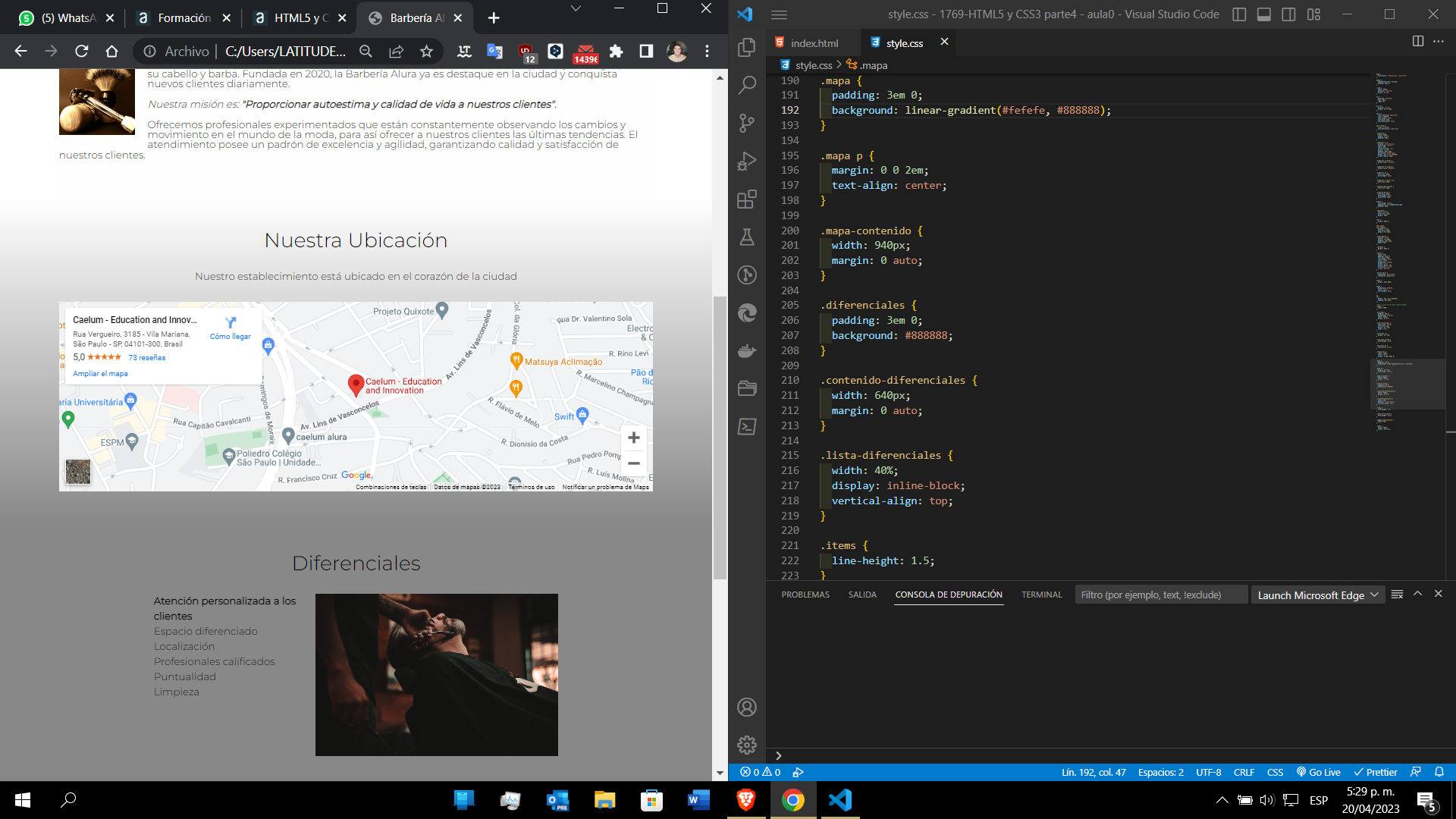Click the Settings gear icon in sidebar
The image size is (1456, 819).
coord(747,744)
